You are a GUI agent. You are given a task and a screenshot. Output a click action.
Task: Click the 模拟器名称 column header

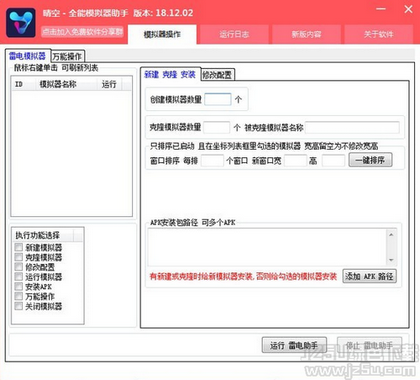(66, 84)
